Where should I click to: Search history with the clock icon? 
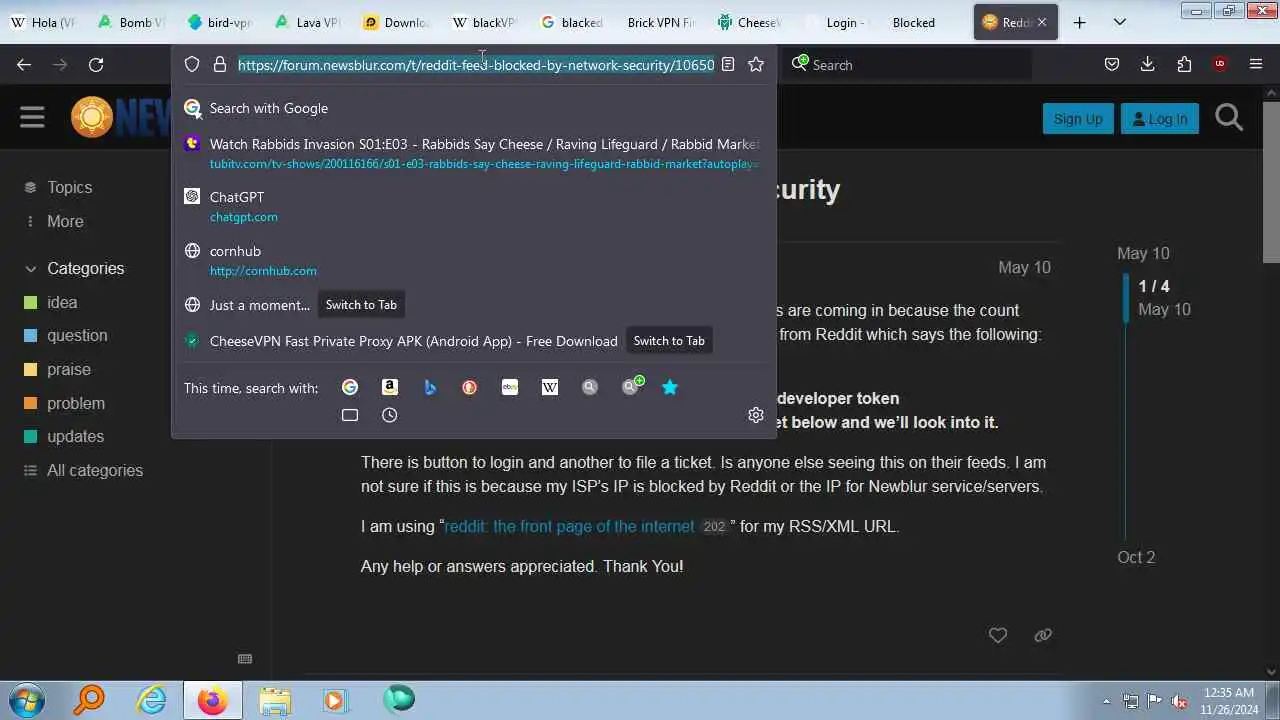[390, 415]
